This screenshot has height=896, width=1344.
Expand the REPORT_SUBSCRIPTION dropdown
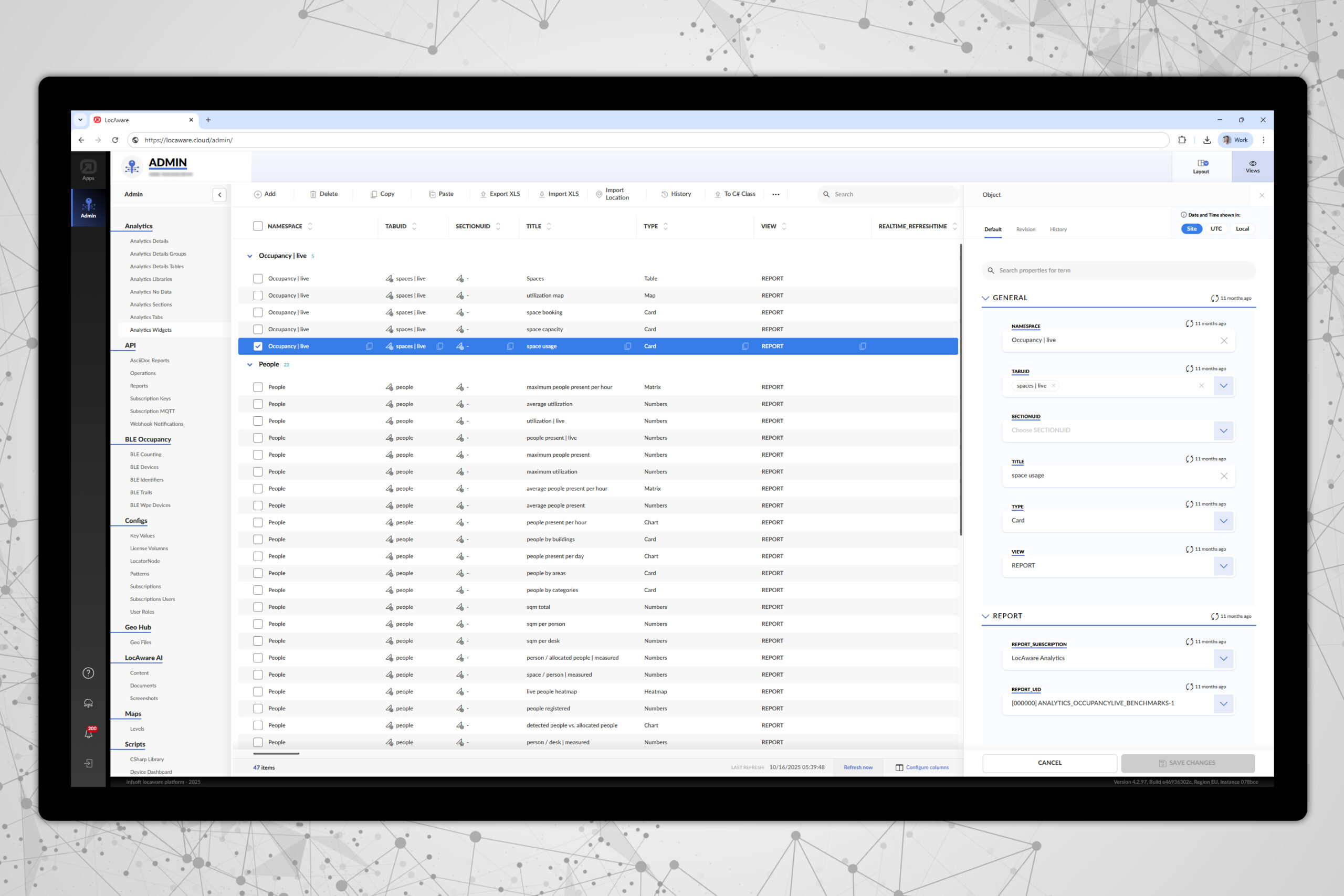pyautogui.click(x=1223, y=658)
